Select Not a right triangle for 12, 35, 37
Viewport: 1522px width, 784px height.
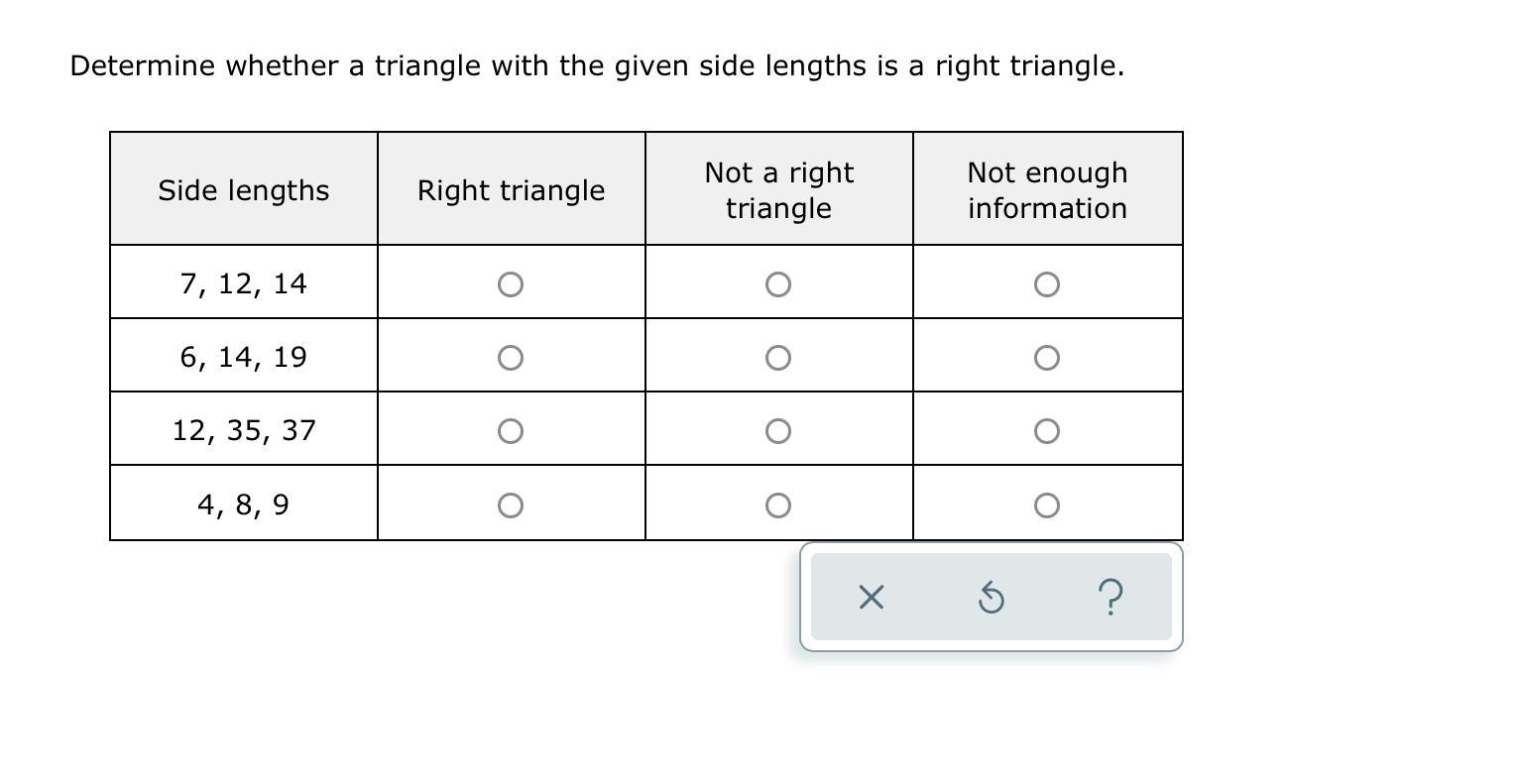pyautogui.click(x=778, y=431)
